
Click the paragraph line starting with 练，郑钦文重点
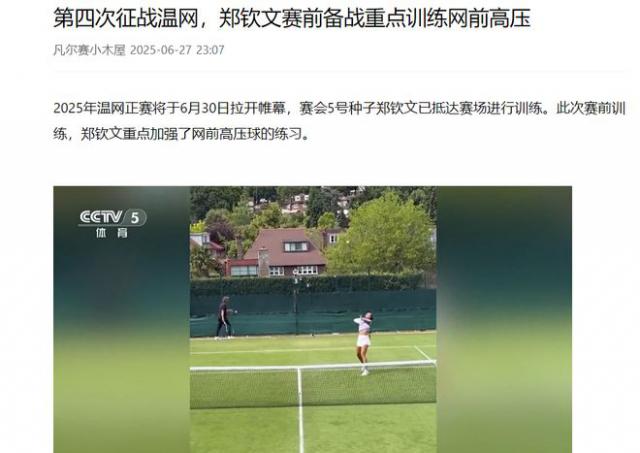(182, 134)
